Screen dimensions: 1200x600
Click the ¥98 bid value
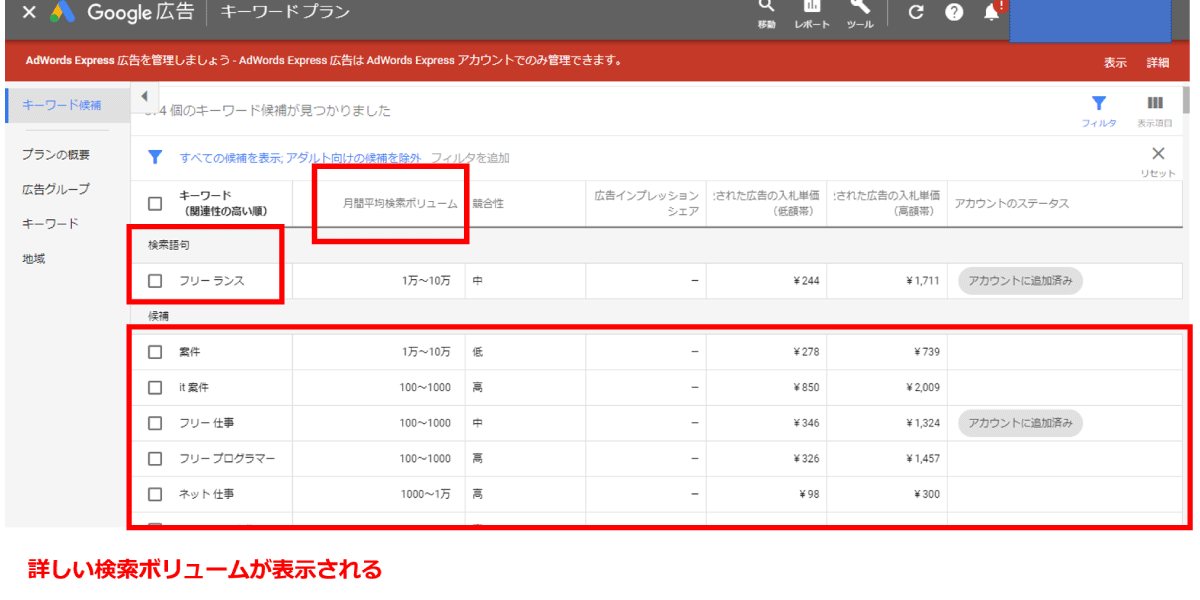click(809, 494)
